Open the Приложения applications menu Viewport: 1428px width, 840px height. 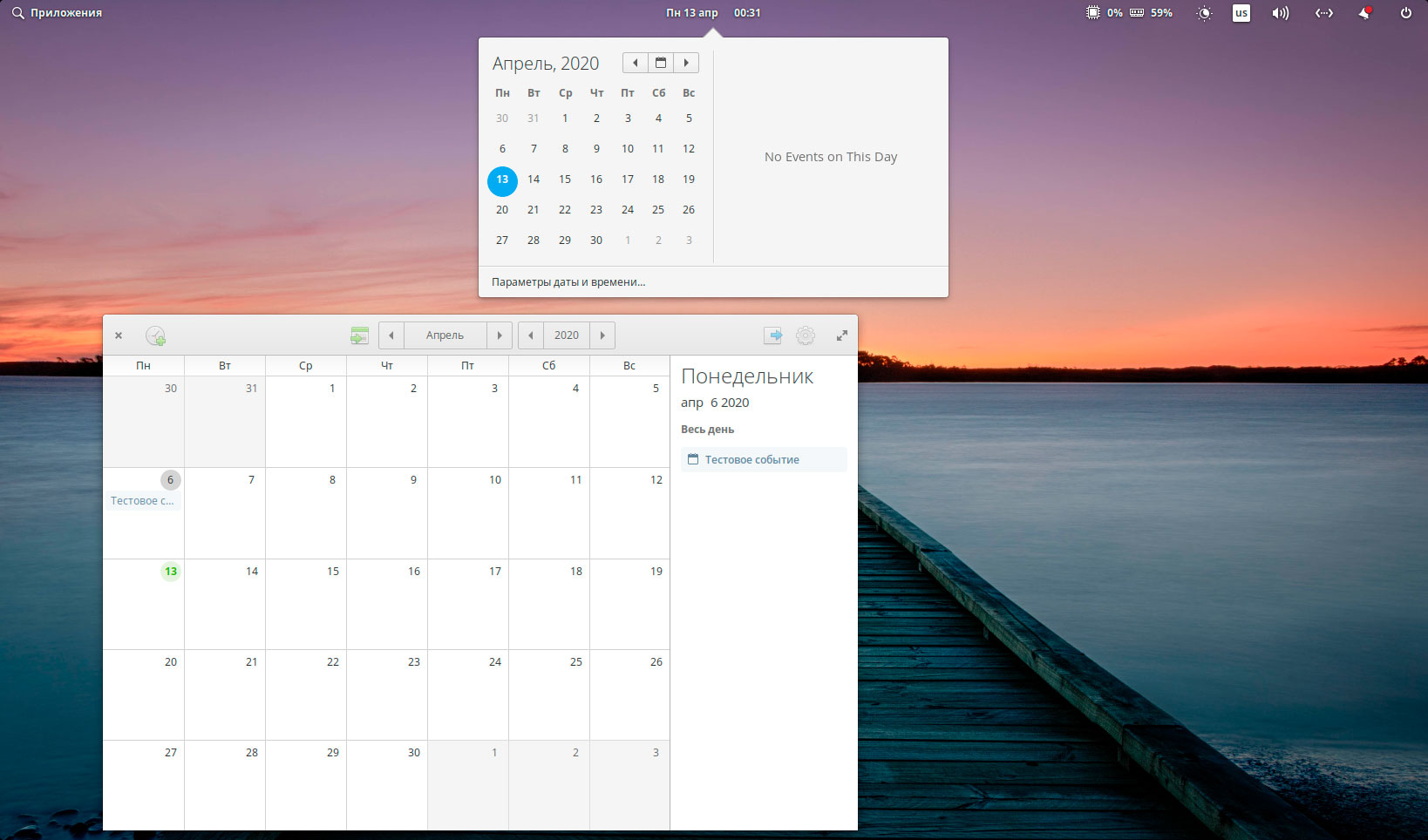(58, 13)
